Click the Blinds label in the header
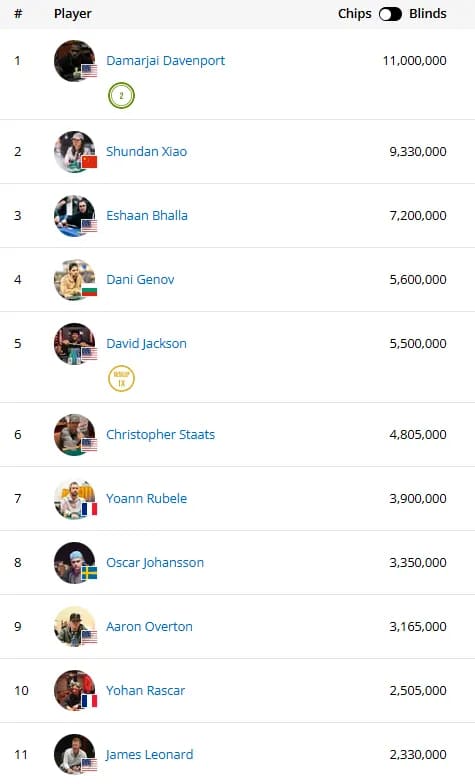The image size is (475, 784). [x=428, y=14]
